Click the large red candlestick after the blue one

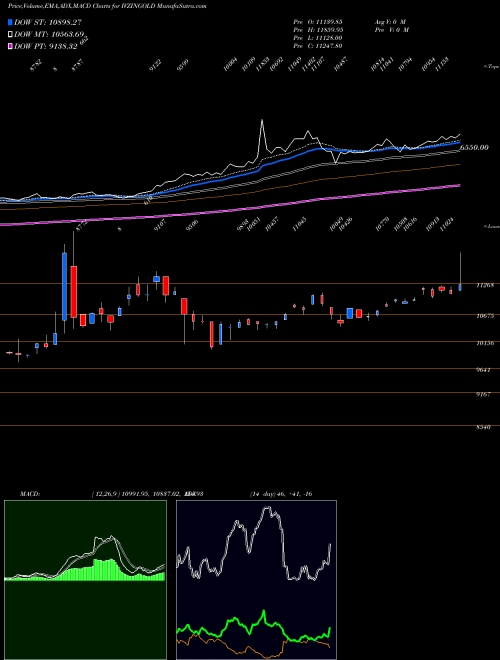coord(74,292)
